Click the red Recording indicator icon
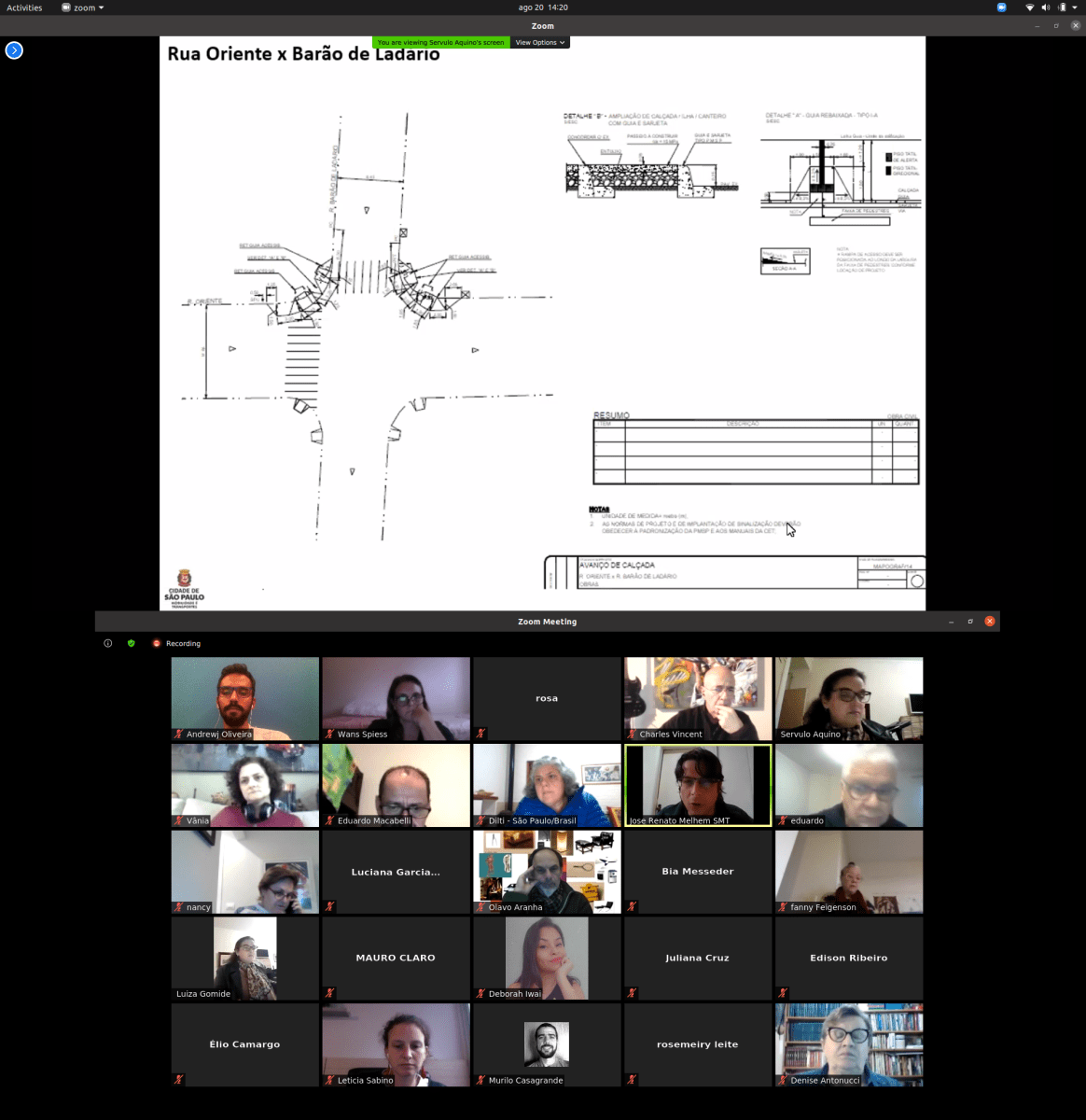This screenshot has width=1086, height=1120. [157, 643]
